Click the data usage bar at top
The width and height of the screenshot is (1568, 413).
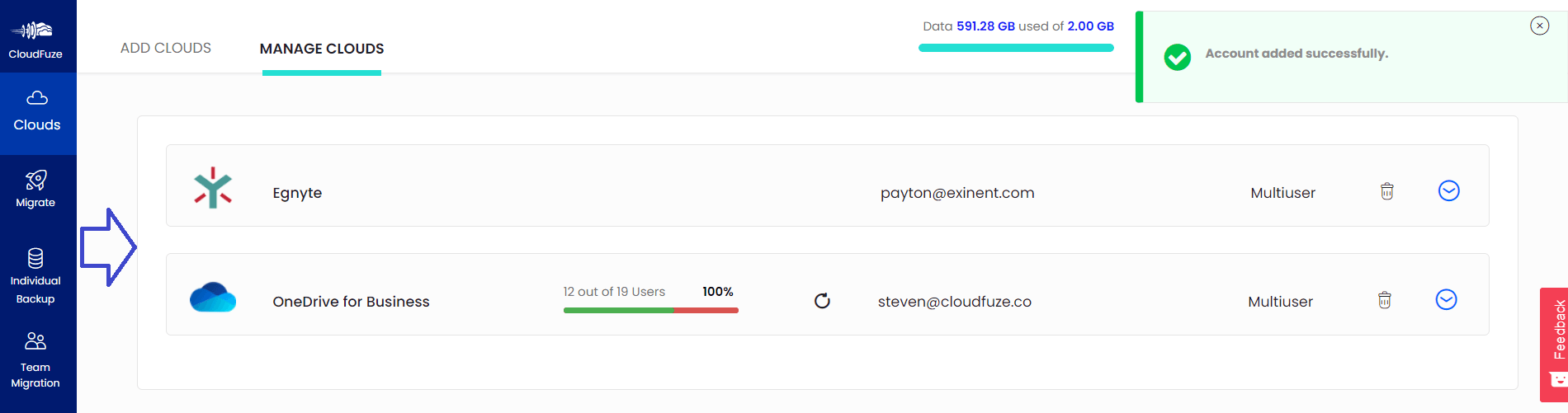pyautogui.click(x=1016, y=48)
